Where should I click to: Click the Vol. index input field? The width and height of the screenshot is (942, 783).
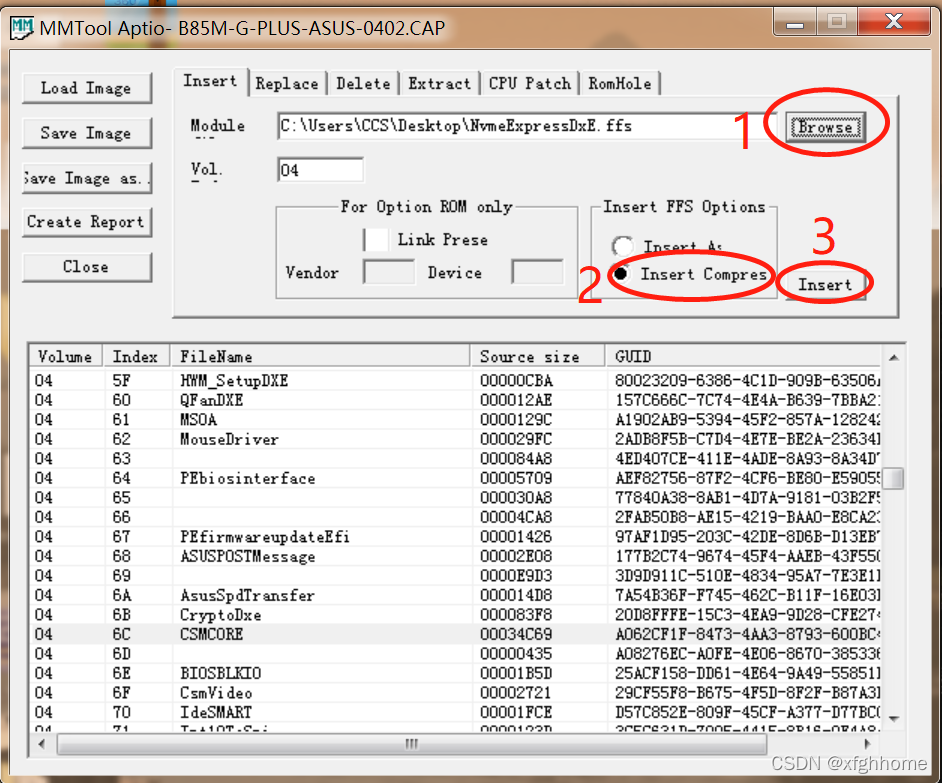320,170
